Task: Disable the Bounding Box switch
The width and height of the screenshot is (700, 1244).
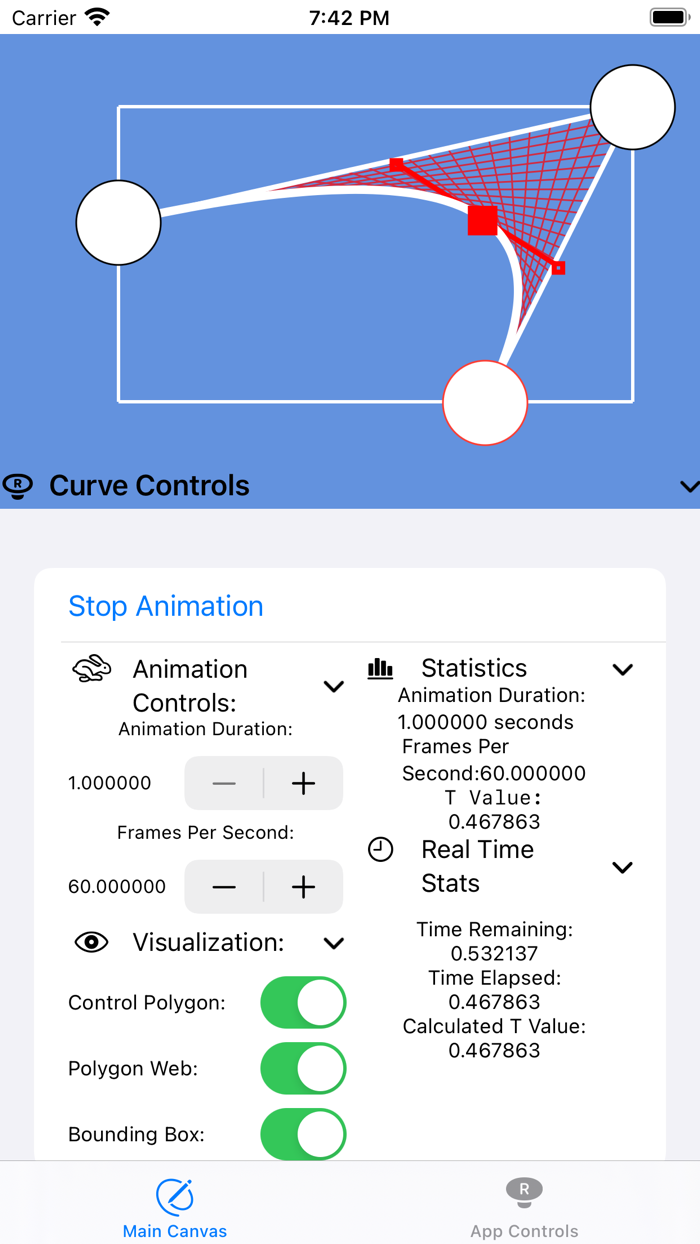Action: coord(303,1134)
